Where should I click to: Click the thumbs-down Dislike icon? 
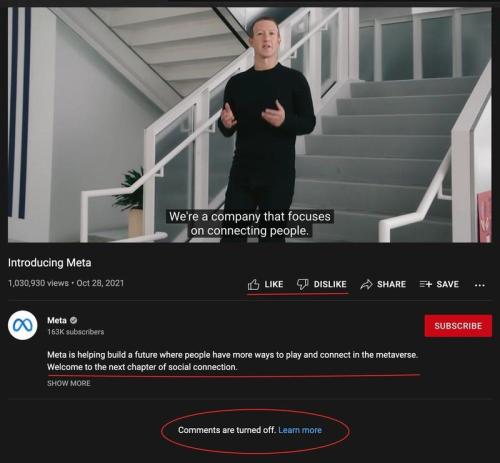[303, 284]
